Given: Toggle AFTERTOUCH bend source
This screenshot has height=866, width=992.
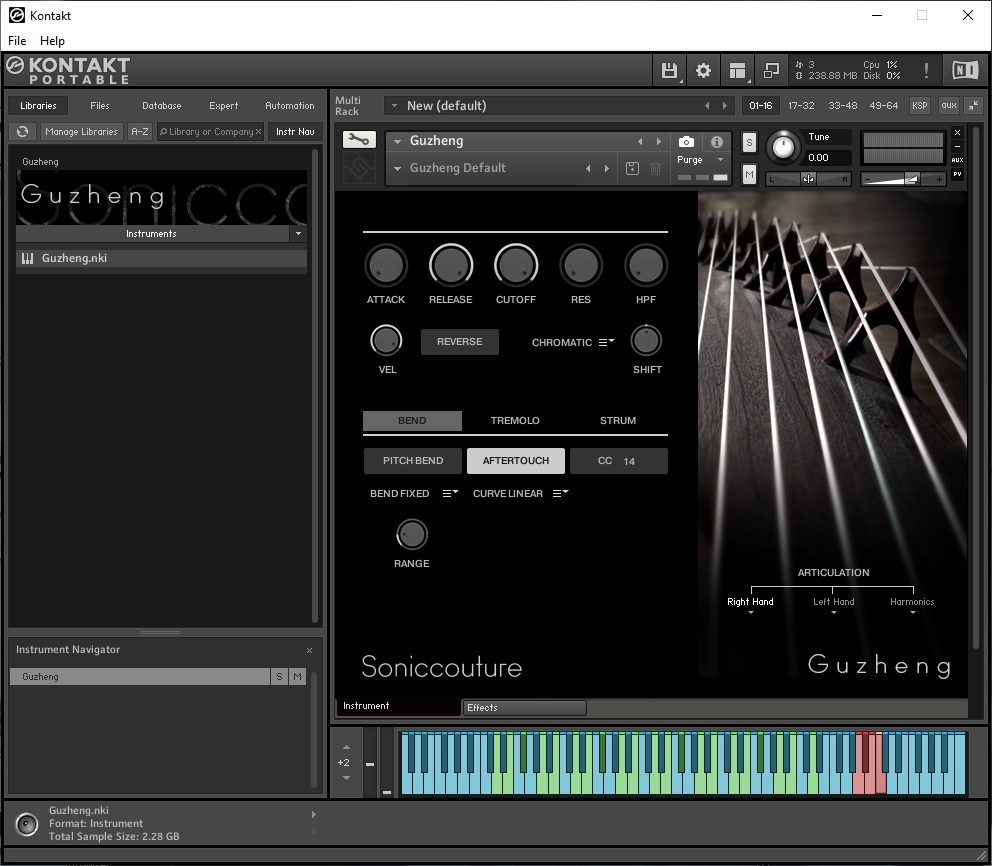Looking at the screenshot, I should tap(516, 461).
